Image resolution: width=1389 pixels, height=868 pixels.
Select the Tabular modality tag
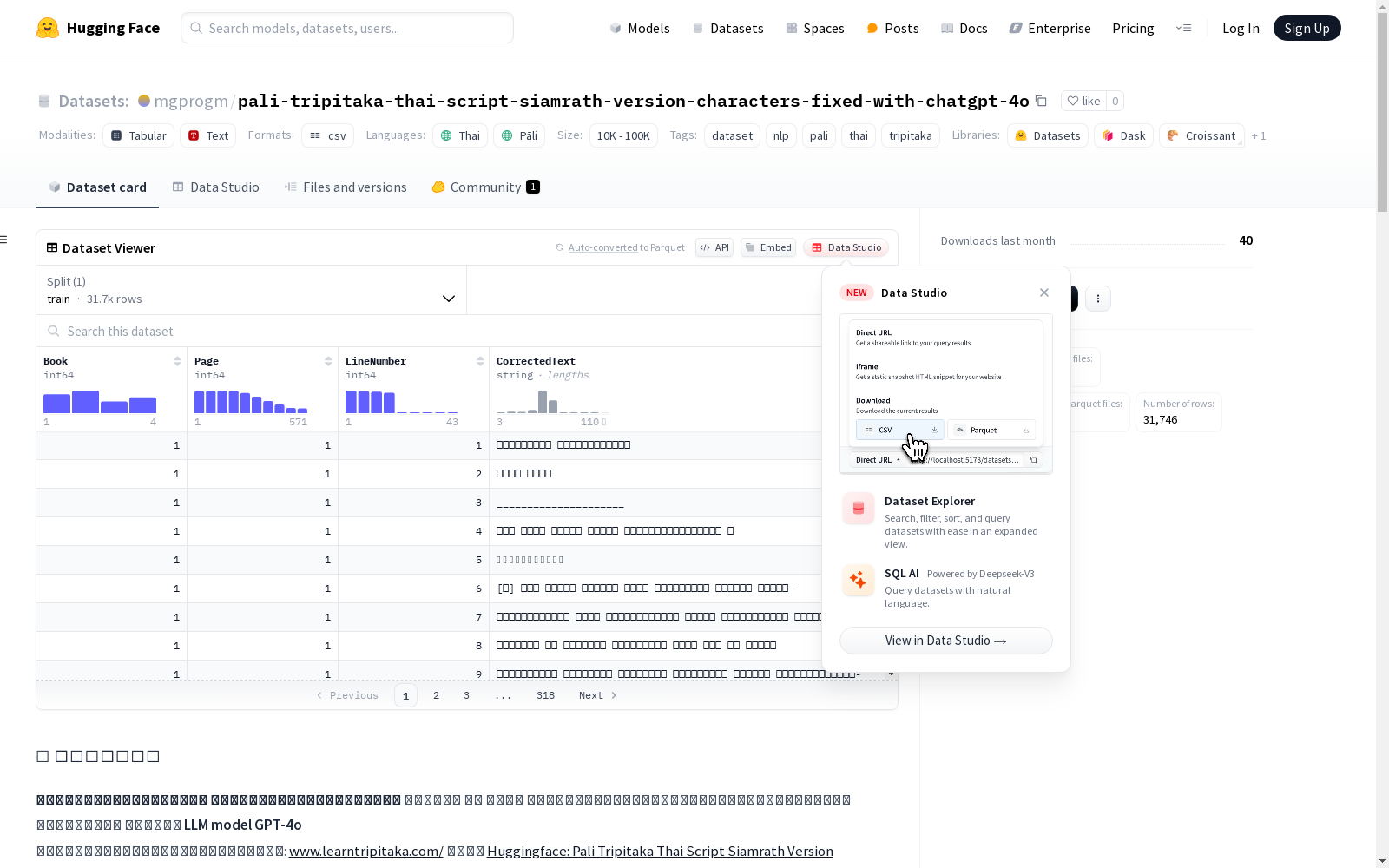click(x=139, y=135)
